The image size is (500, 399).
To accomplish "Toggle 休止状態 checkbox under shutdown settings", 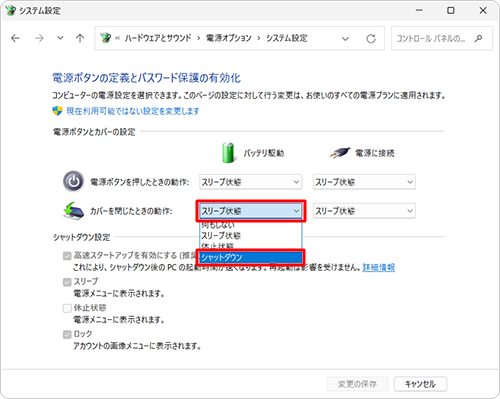I will click(x=67, y=308).
